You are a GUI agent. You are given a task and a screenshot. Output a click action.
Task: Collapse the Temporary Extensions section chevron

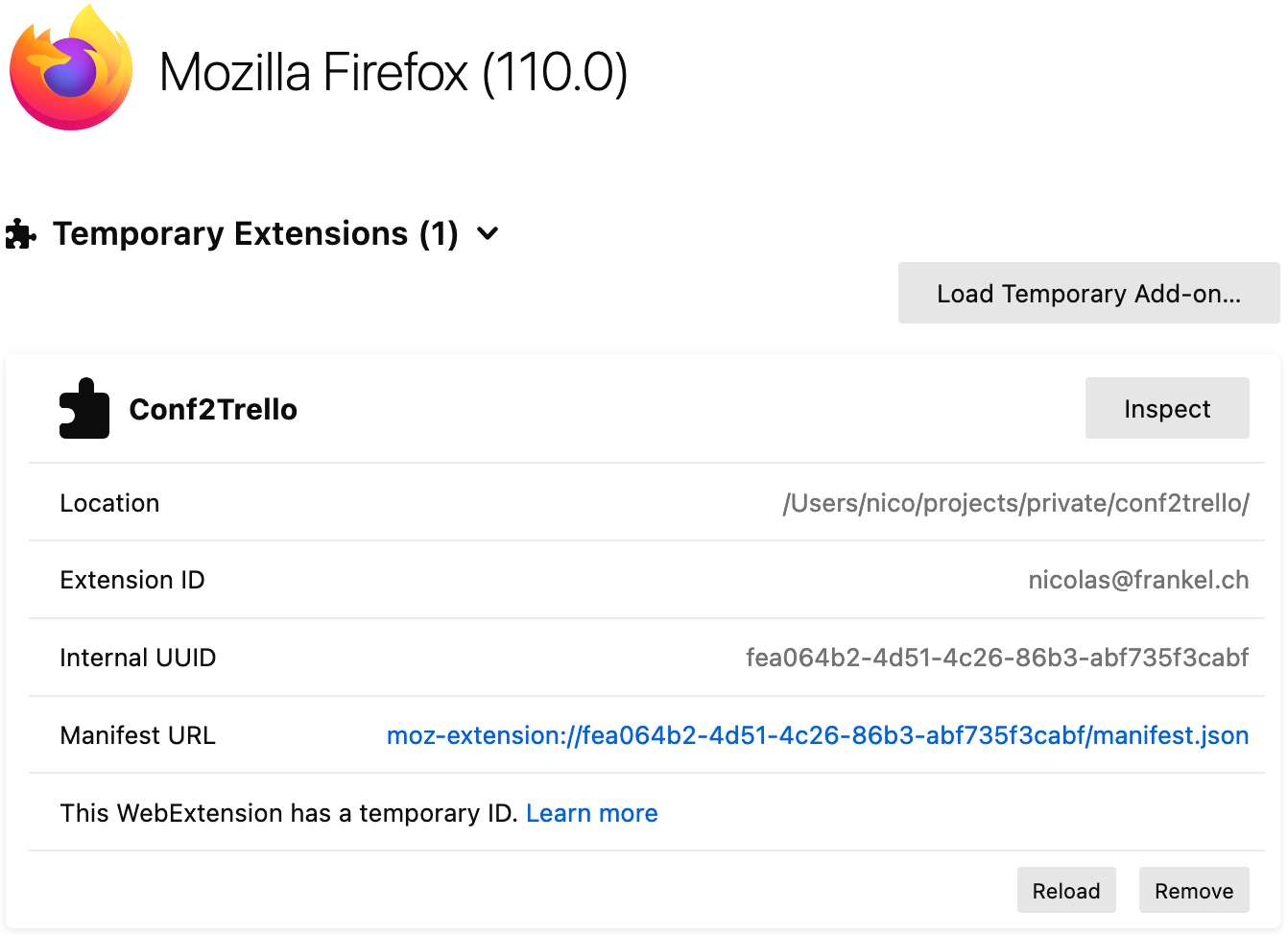pyautogui.click(x=488, y=233)
